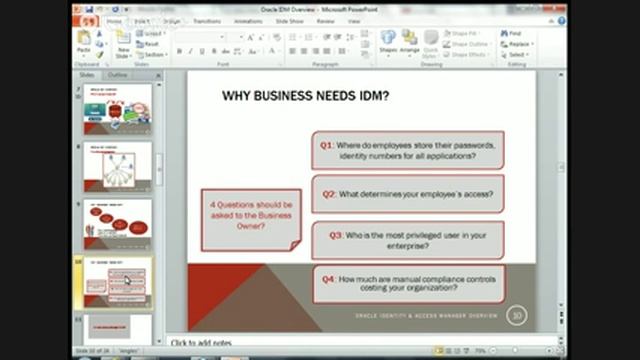Screen dimensions: 640x360
Task: Save the presentation with the floppy disk icon
Action: (89, 9)
